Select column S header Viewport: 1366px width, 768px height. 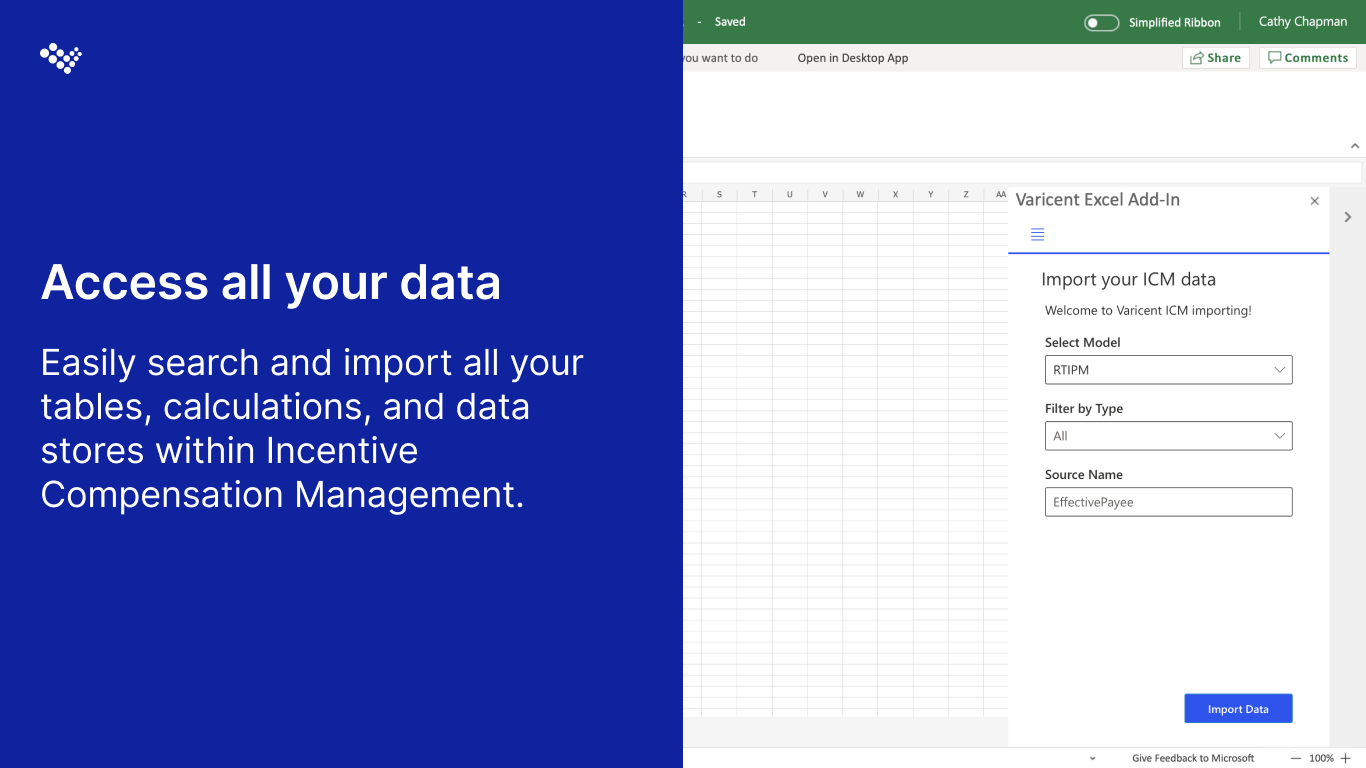(x=719, y=194)
